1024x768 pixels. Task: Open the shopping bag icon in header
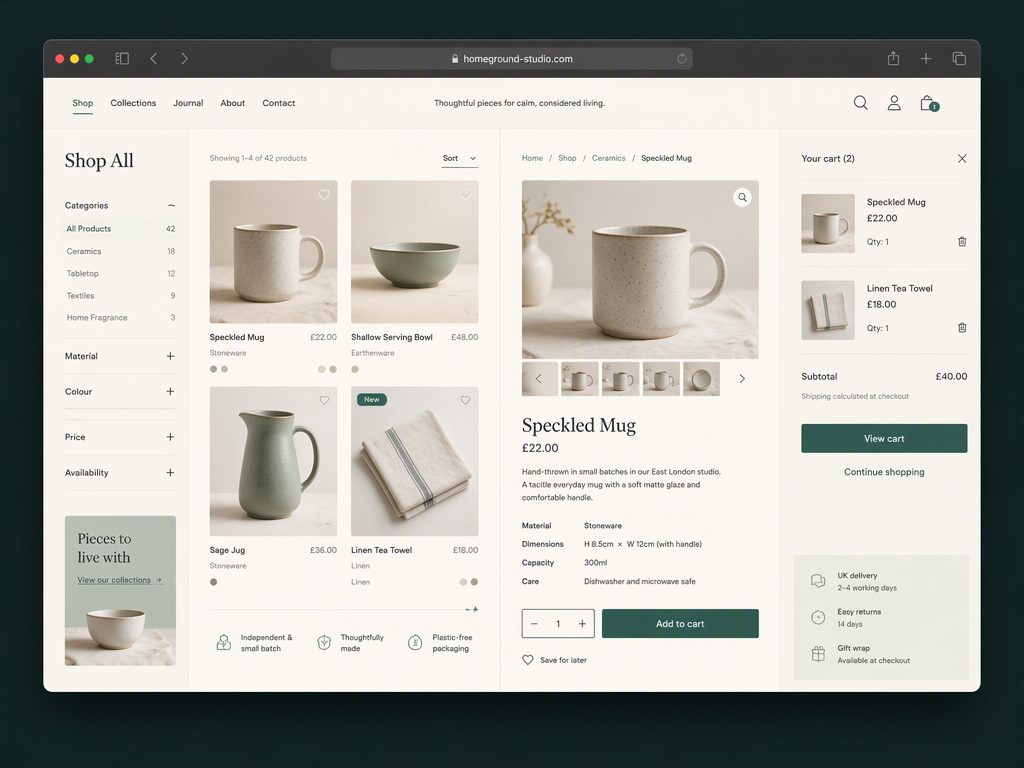point(929,103)
